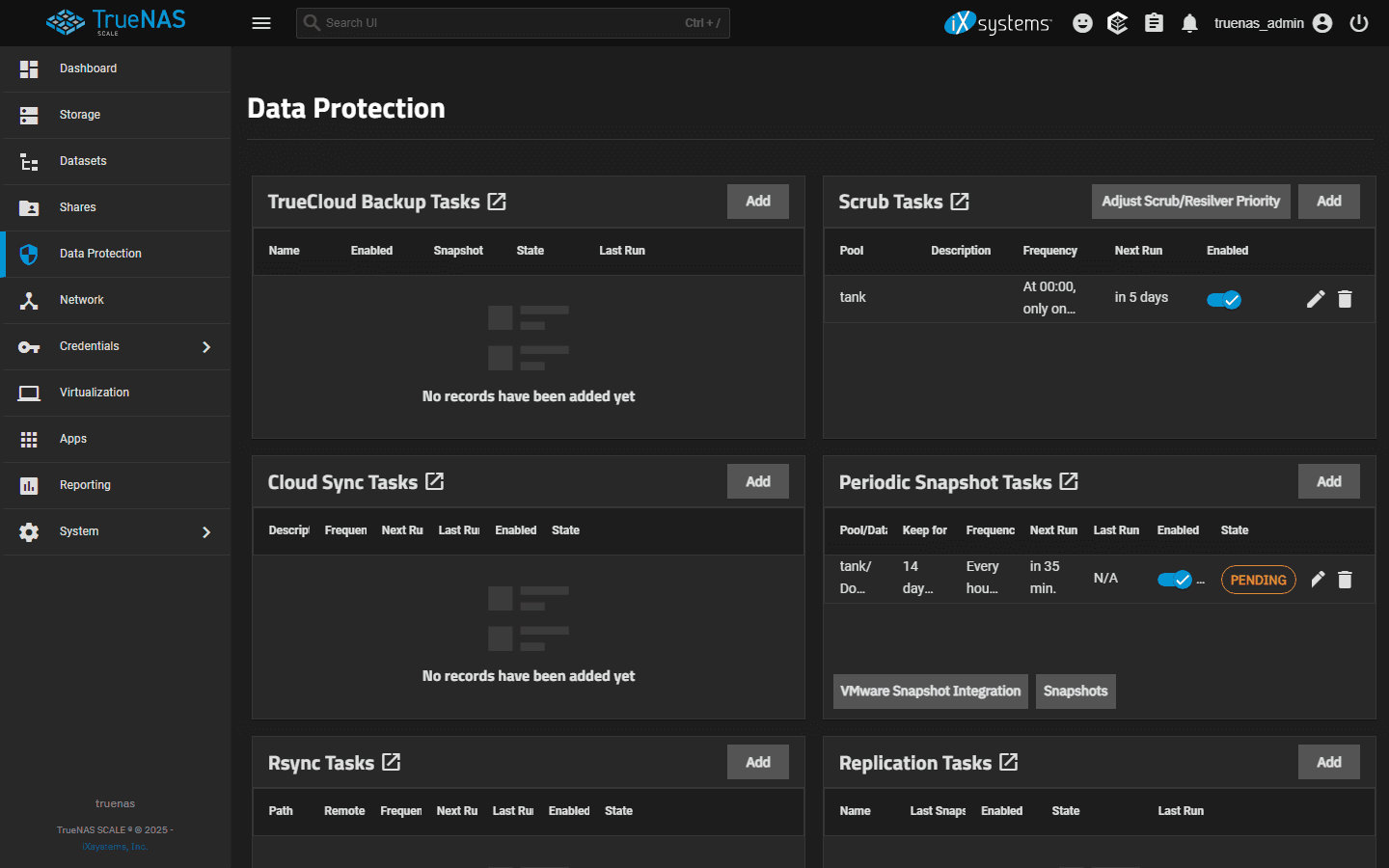The width and height of the screenshot is (1389, 868).
Task: Click the search magnifier icon
Action: tap(312, 22)
